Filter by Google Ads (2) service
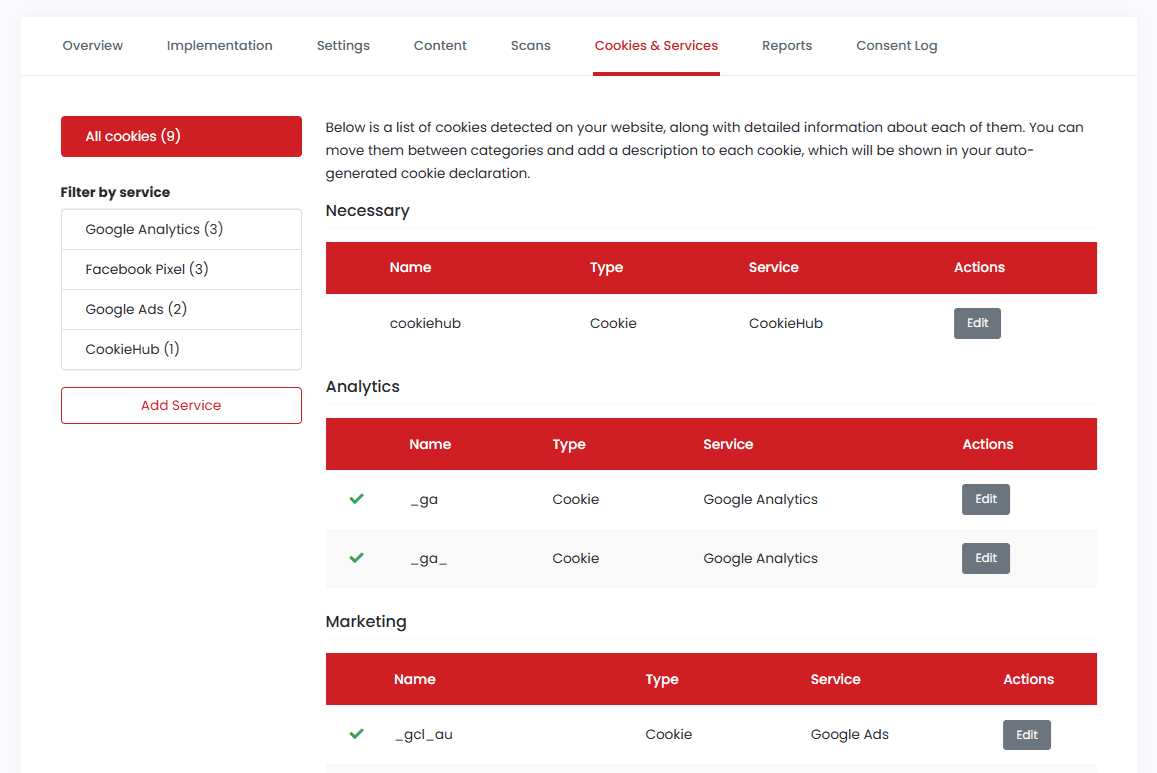Screen dimensions: 1157x773 point(181,309)
